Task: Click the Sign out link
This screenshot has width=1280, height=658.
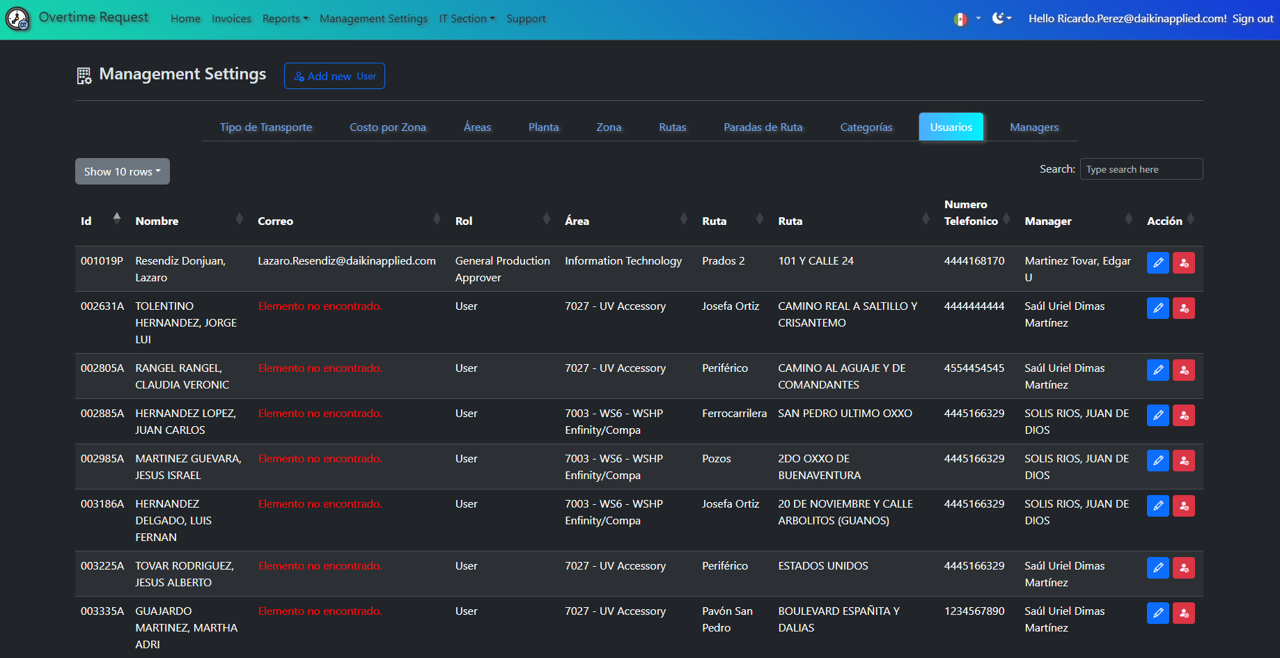Action: click(1252, 19)
